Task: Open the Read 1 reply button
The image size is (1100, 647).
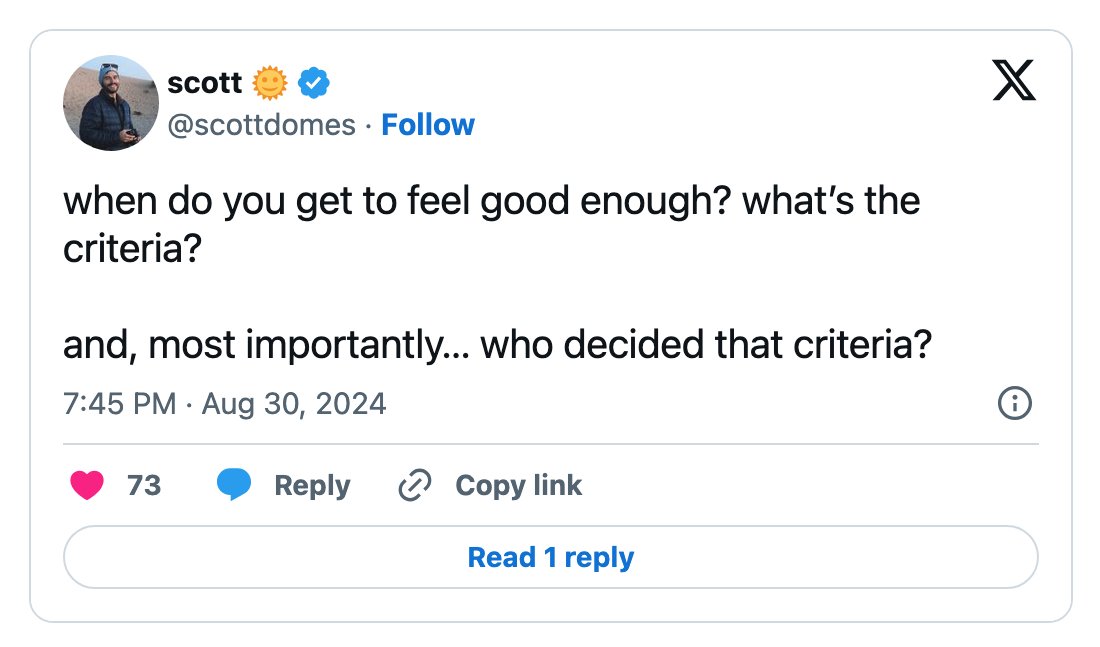Action: point(551,557)
